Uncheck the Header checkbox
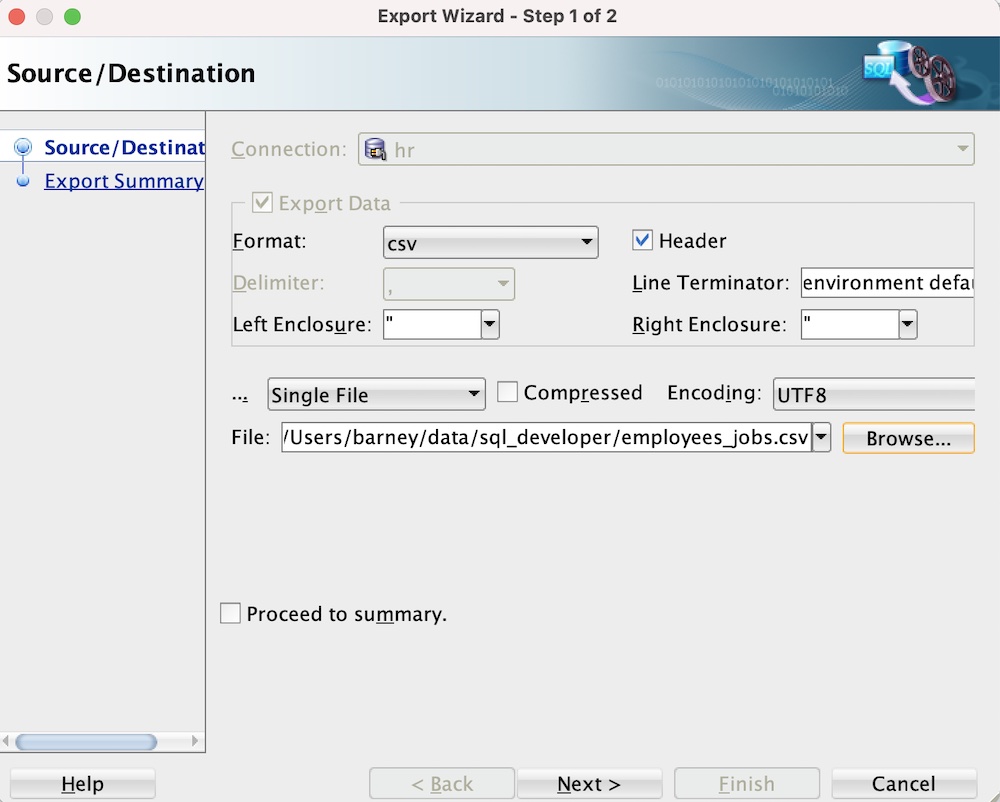Image resolution: width=1000 pixels, height=802 pixels. 642,240
